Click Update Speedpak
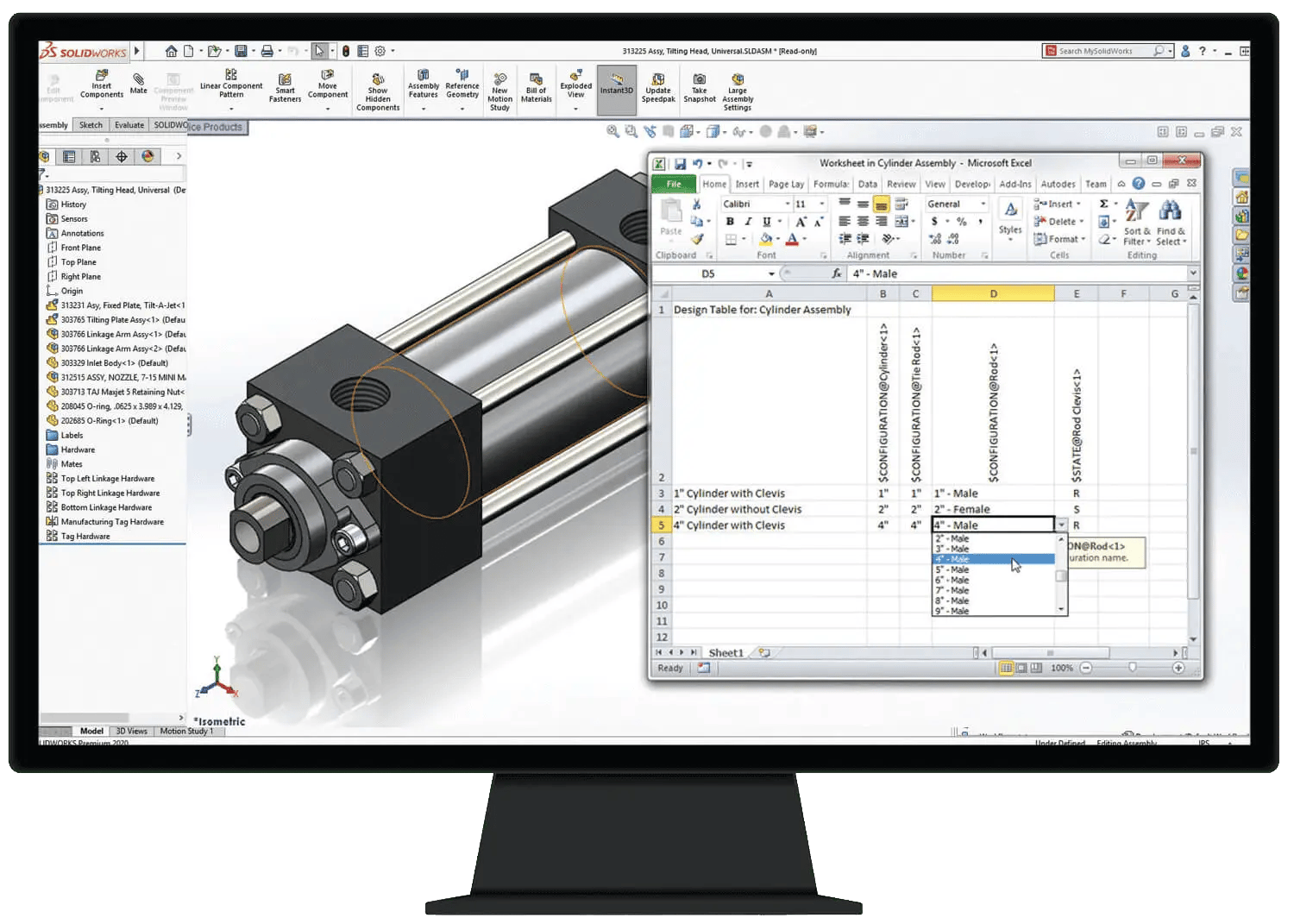 658,88
